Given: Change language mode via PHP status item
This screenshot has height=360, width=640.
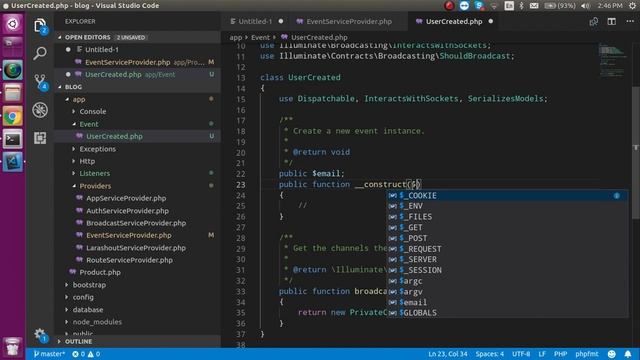Looking at the screenshot, I should pyautogui.click(x=560, y=354).
